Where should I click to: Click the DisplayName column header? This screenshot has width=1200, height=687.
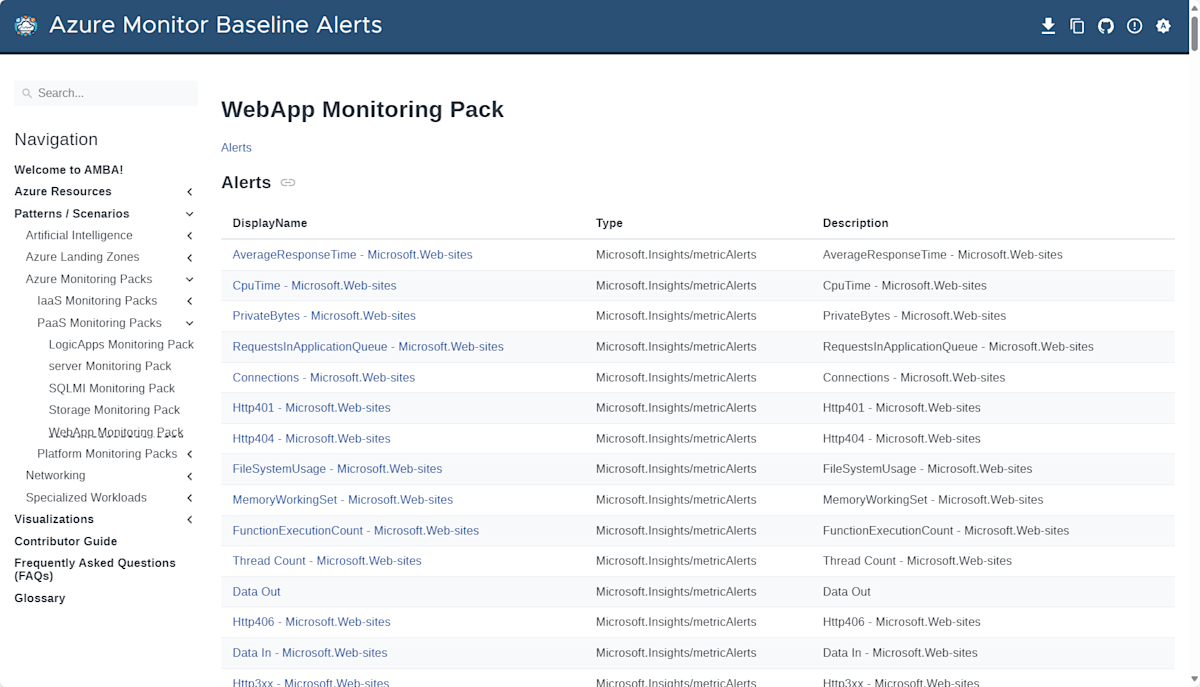269,223
